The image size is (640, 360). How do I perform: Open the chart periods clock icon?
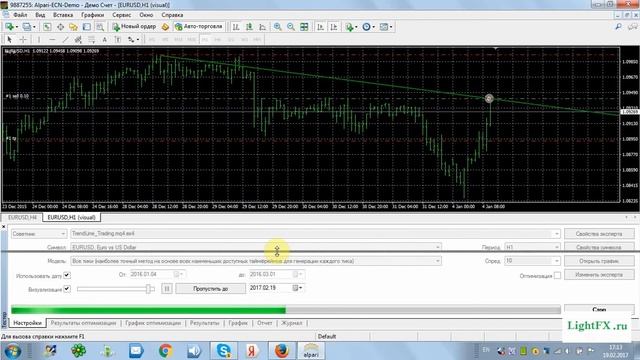[x=368, y=27]
